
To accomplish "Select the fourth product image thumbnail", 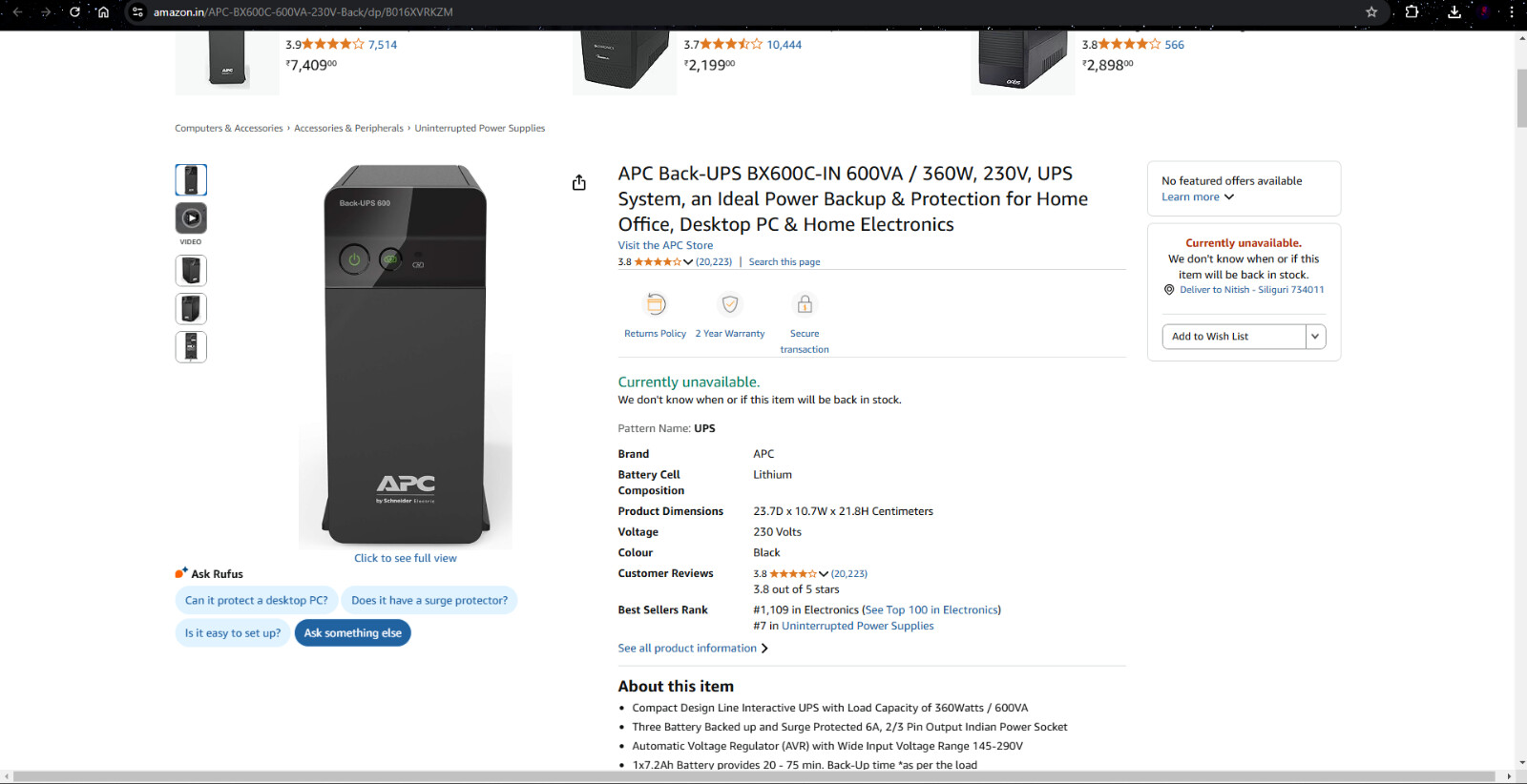I will pos(191,309).
